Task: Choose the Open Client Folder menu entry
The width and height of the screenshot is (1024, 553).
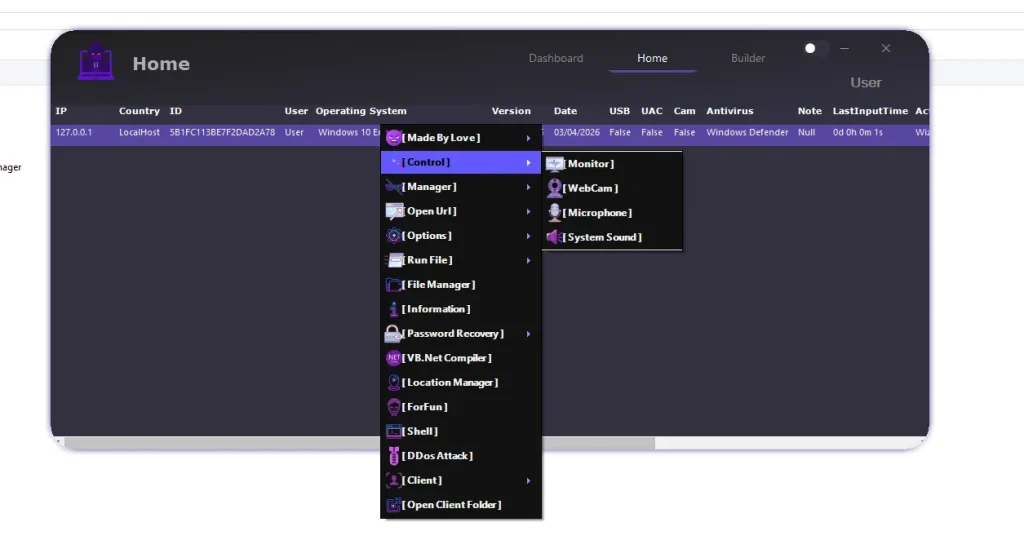Action: click(452, 505)
